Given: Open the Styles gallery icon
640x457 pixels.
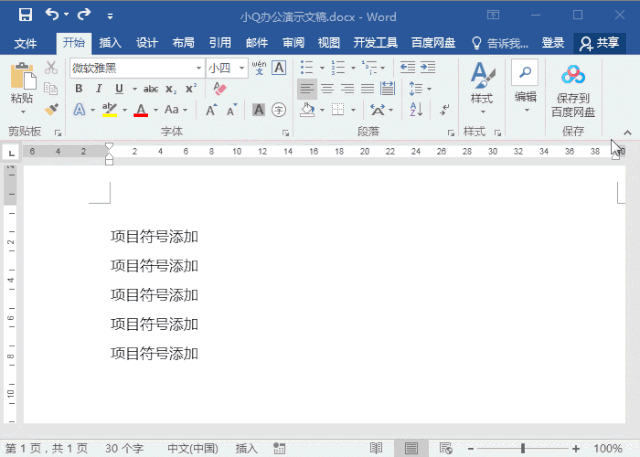Looking at the screenshot, I should click(482, 75).
